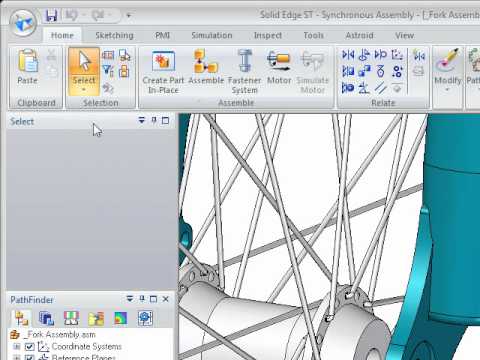Open the Engineering Reference tab in PathFinder

[x=145, y=318]
